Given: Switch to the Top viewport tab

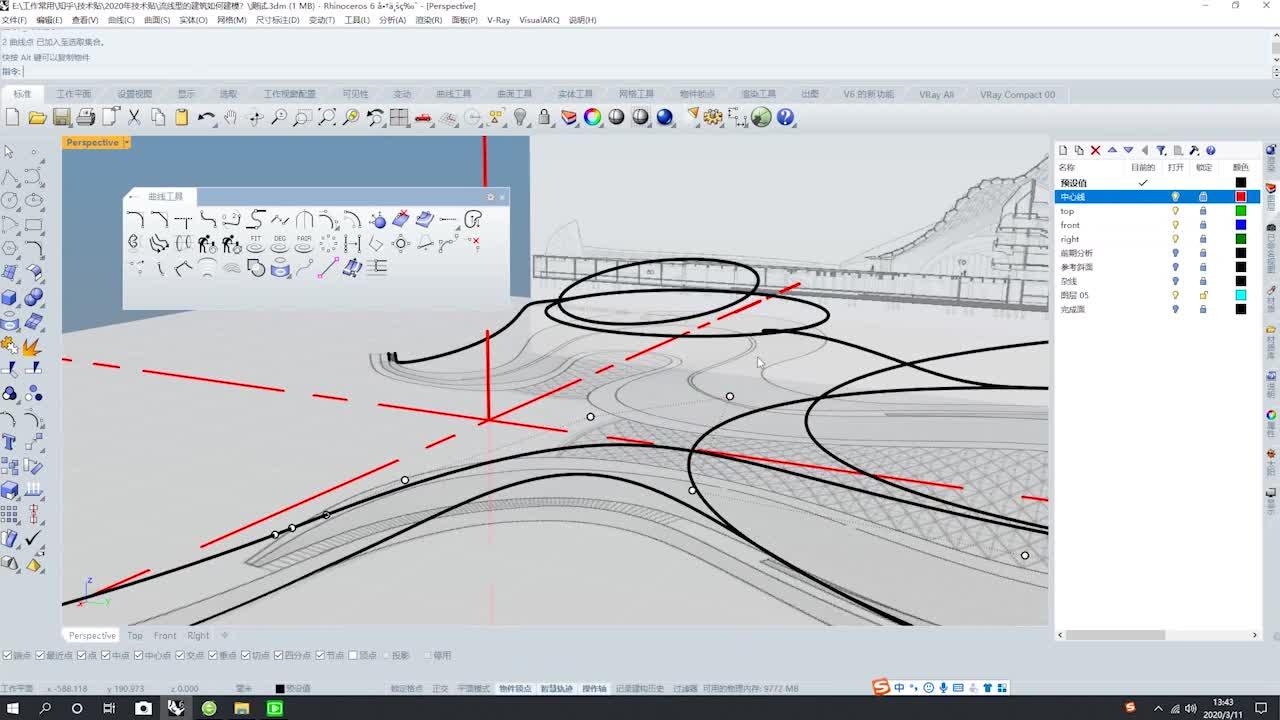Looking at the screenshot, I should [x=134, y=636].
